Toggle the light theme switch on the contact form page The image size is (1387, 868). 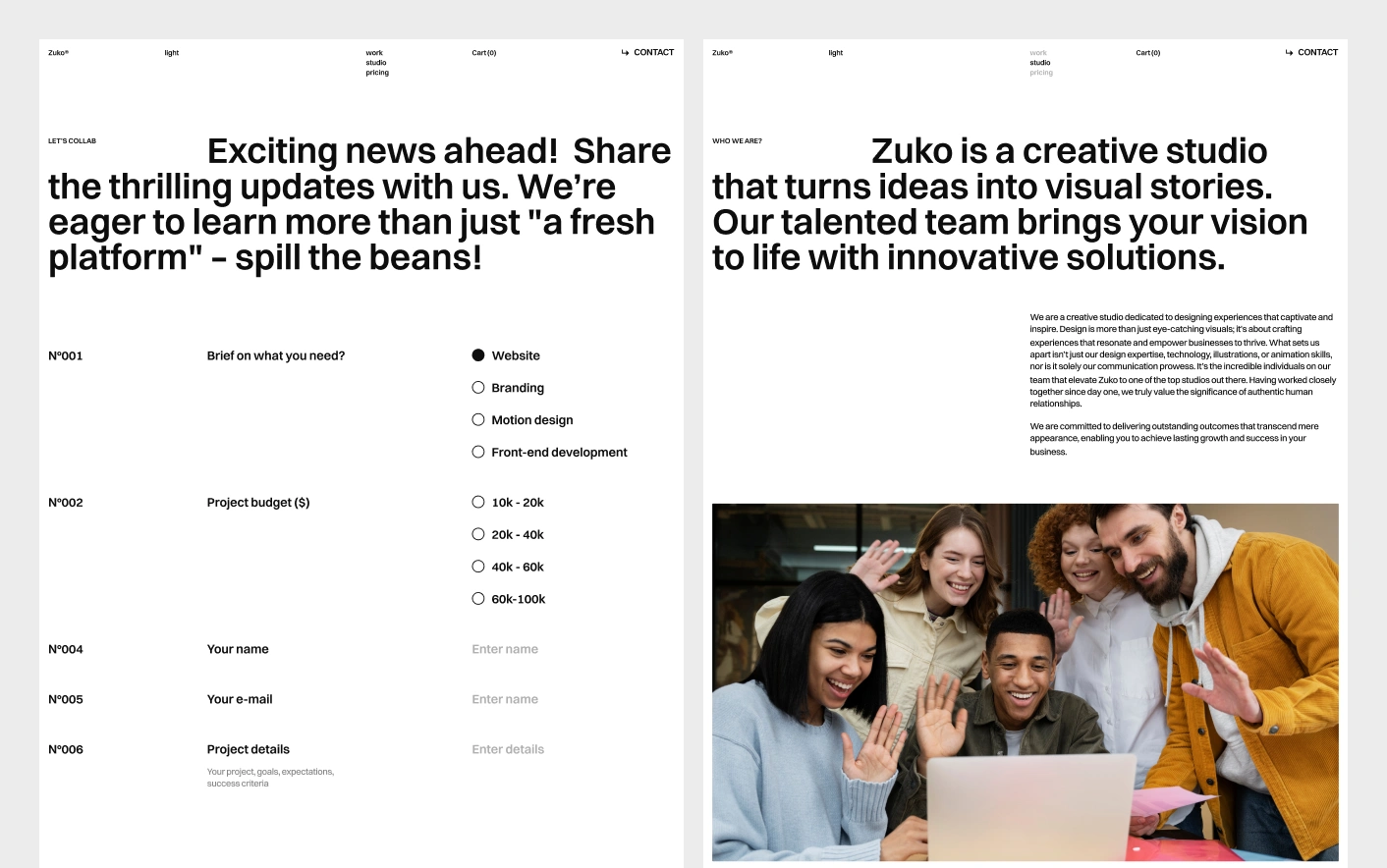pyautogui.click(x=172, y=53)
